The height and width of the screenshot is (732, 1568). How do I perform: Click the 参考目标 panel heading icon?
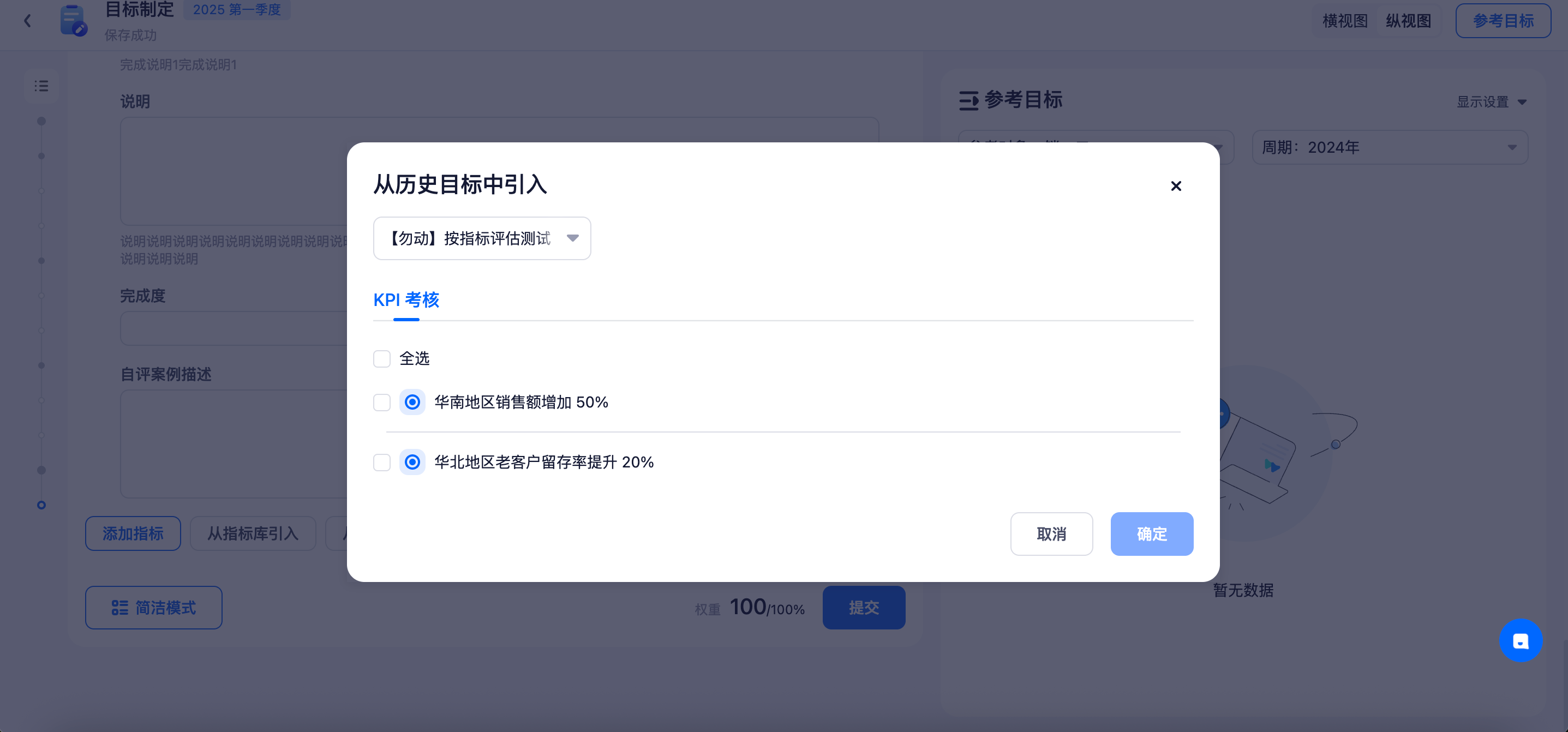point(968,100)
